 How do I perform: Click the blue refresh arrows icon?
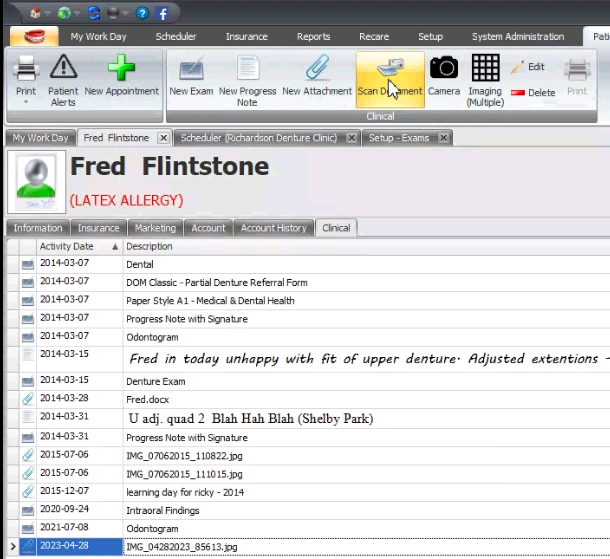point(94,14)
